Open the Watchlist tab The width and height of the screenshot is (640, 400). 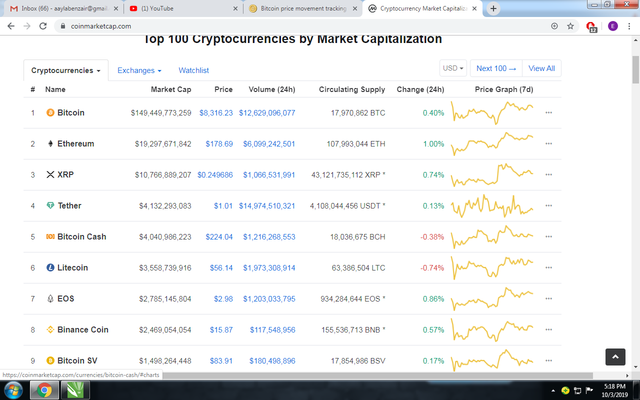pos(193,70)
